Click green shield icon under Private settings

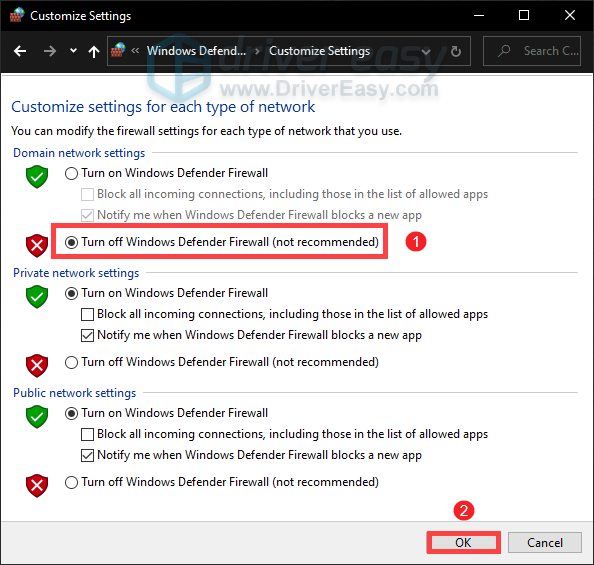(x=37, y=297)
